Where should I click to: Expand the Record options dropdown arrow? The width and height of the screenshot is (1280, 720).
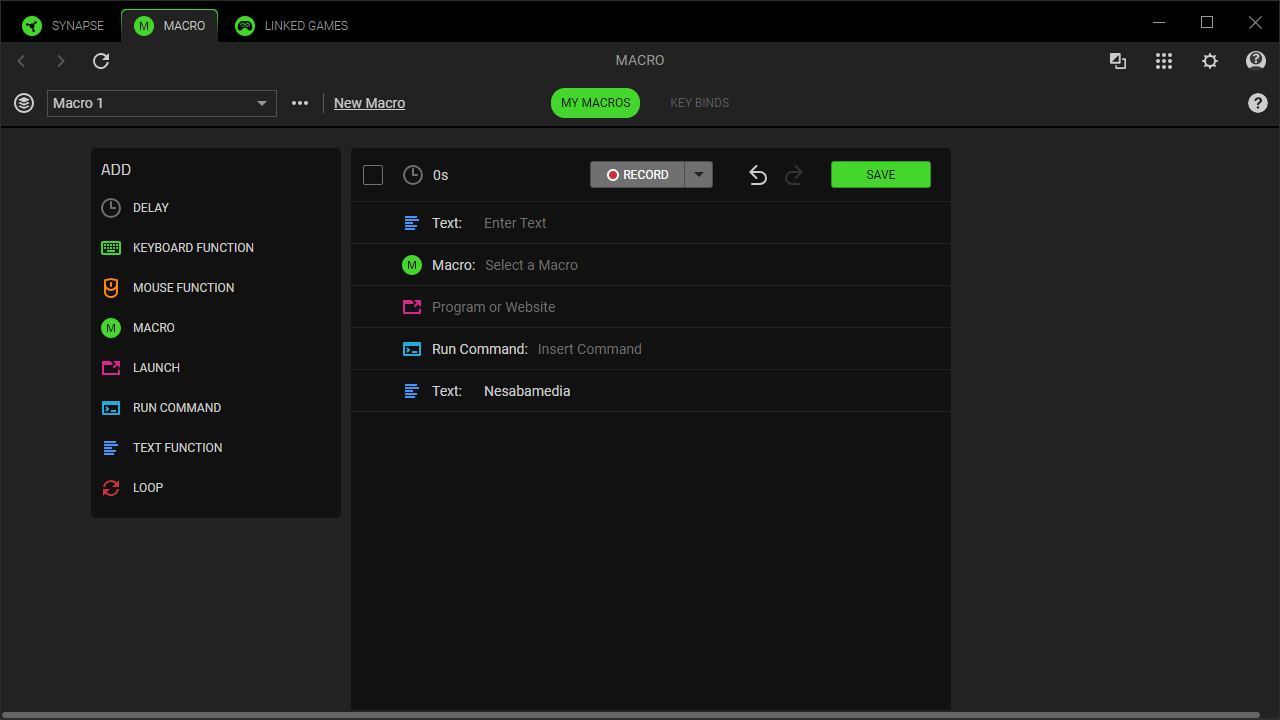pos(699,175)
